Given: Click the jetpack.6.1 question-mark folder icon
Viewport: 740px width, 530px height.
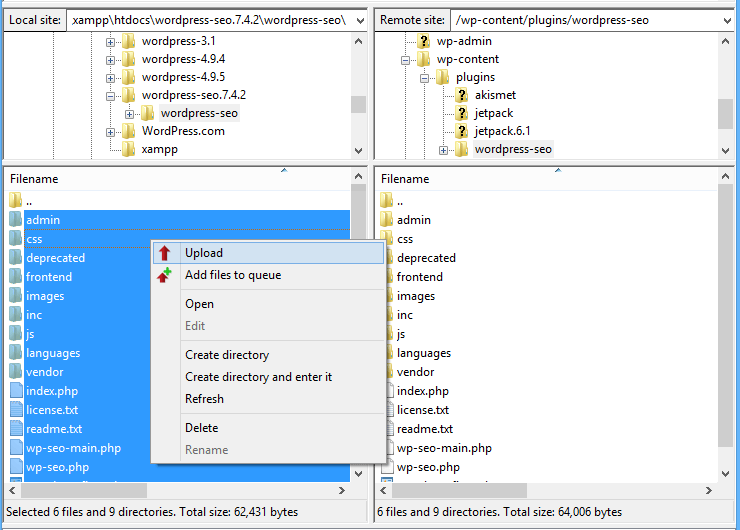Looking at the screenshot, I should (x=462, y=131).
